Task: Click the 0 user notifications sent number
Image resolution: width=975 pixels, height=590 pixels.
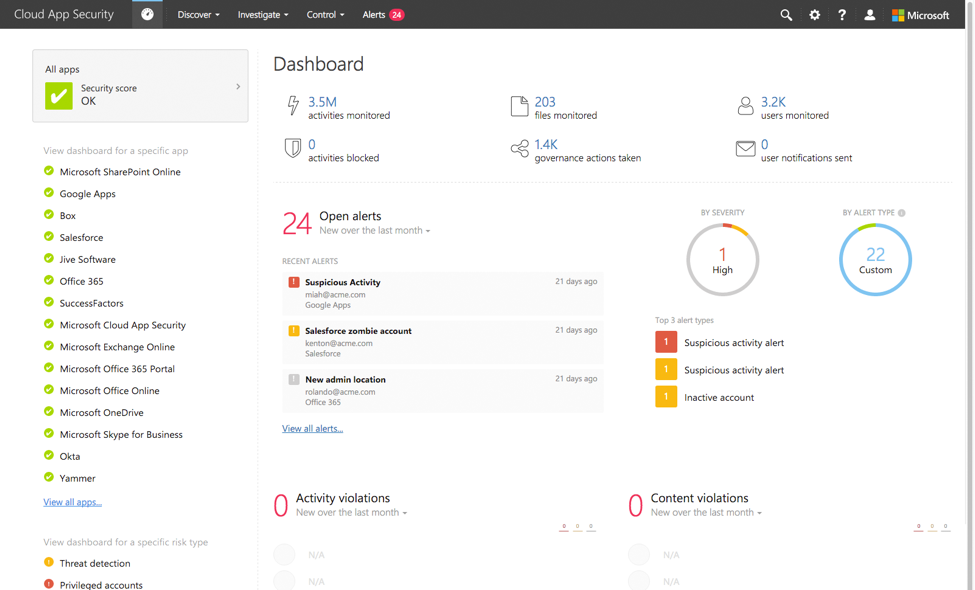Action: coord(764,145)
